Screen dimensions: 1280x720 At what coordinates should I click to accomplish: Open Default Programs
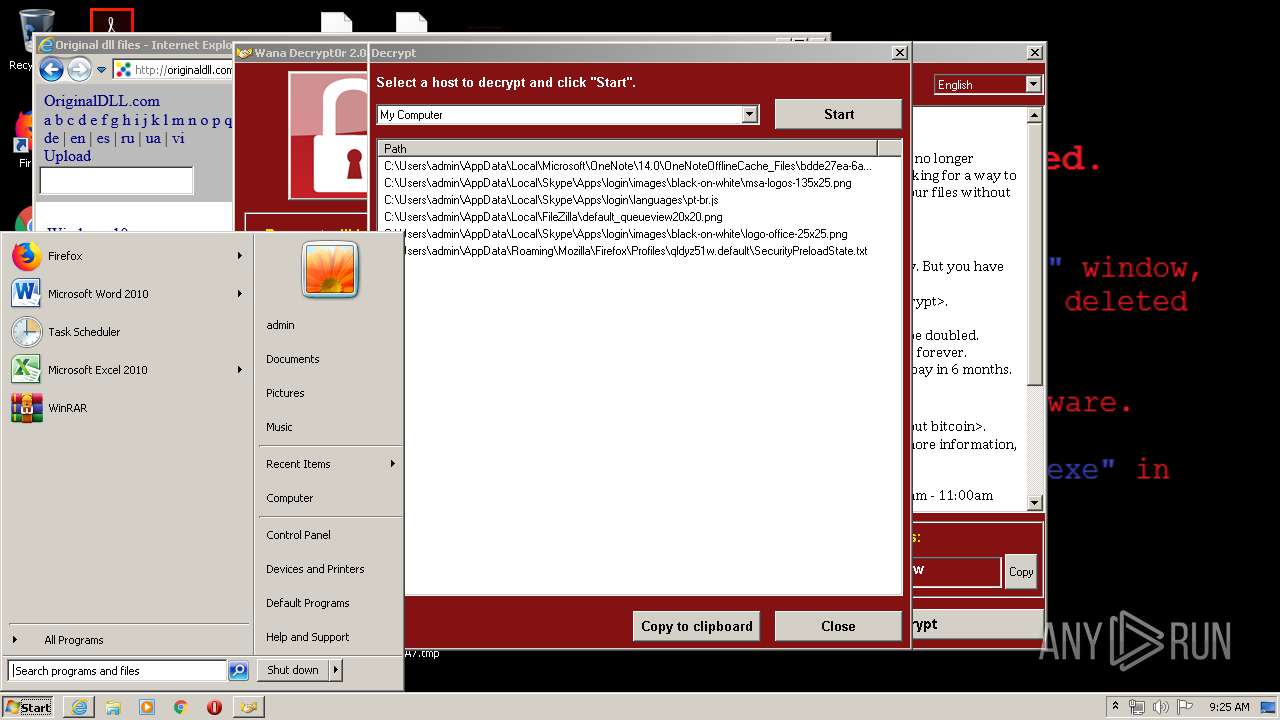point(308,603)
